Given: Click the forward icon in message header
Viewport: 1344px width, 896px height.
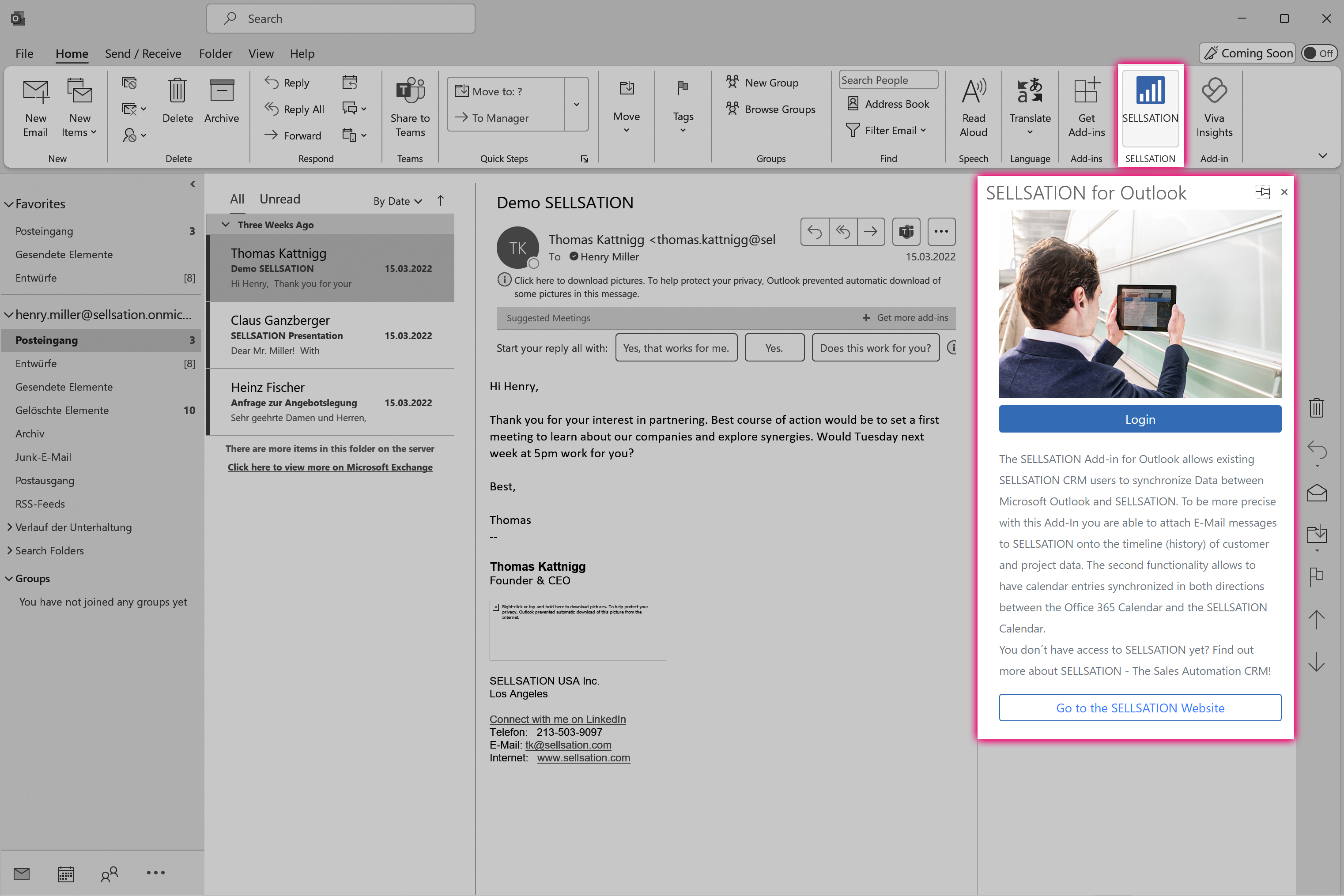Looking at the screenshot, I should pos(871,231).
